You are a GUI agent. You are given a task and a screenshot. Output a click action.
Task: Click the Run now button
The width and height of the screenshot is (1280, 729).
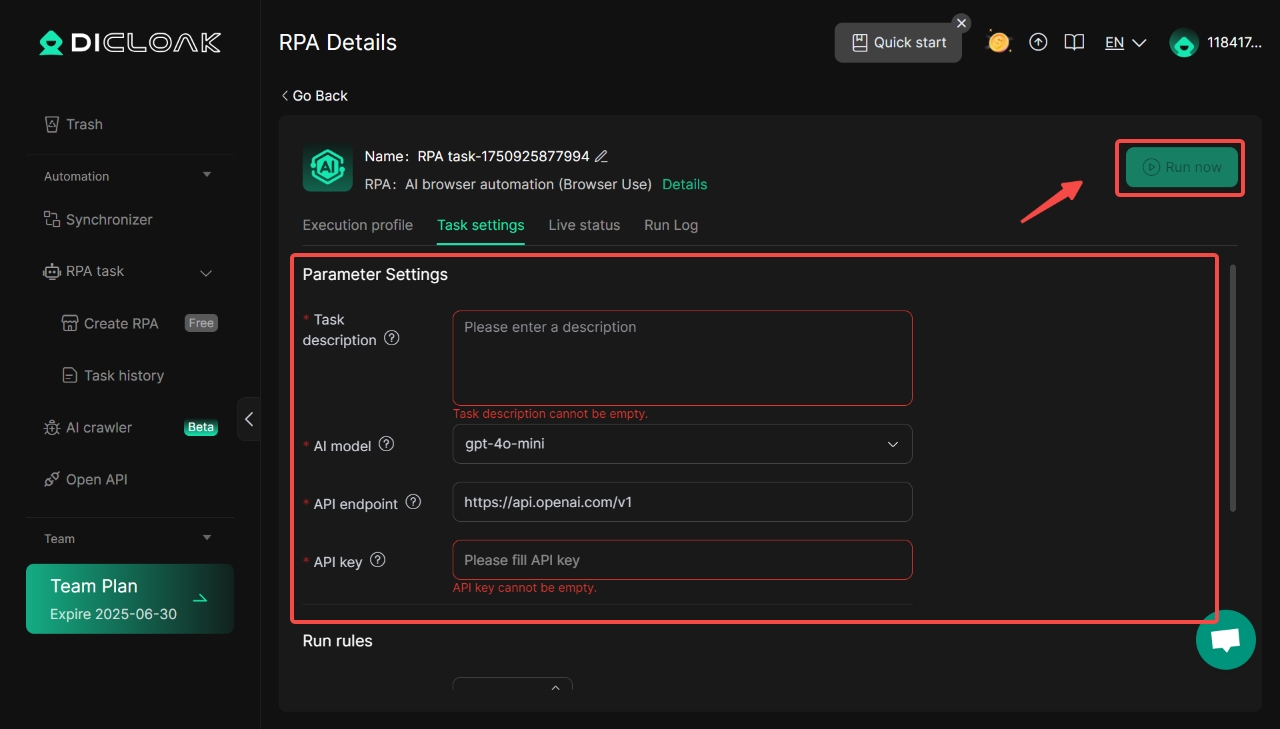[x=1182, y=167]
